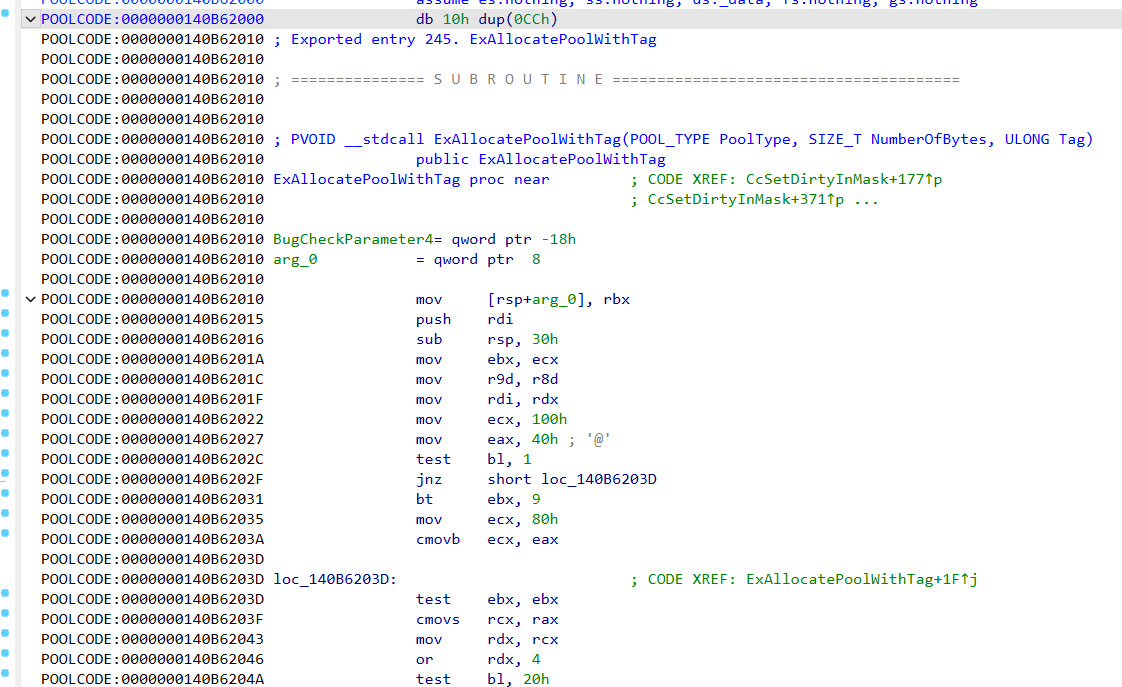The width and height of the screenshot is (1122, 687).
Task: Select the mov ebx, ecx operands
Action: [522, 360]
